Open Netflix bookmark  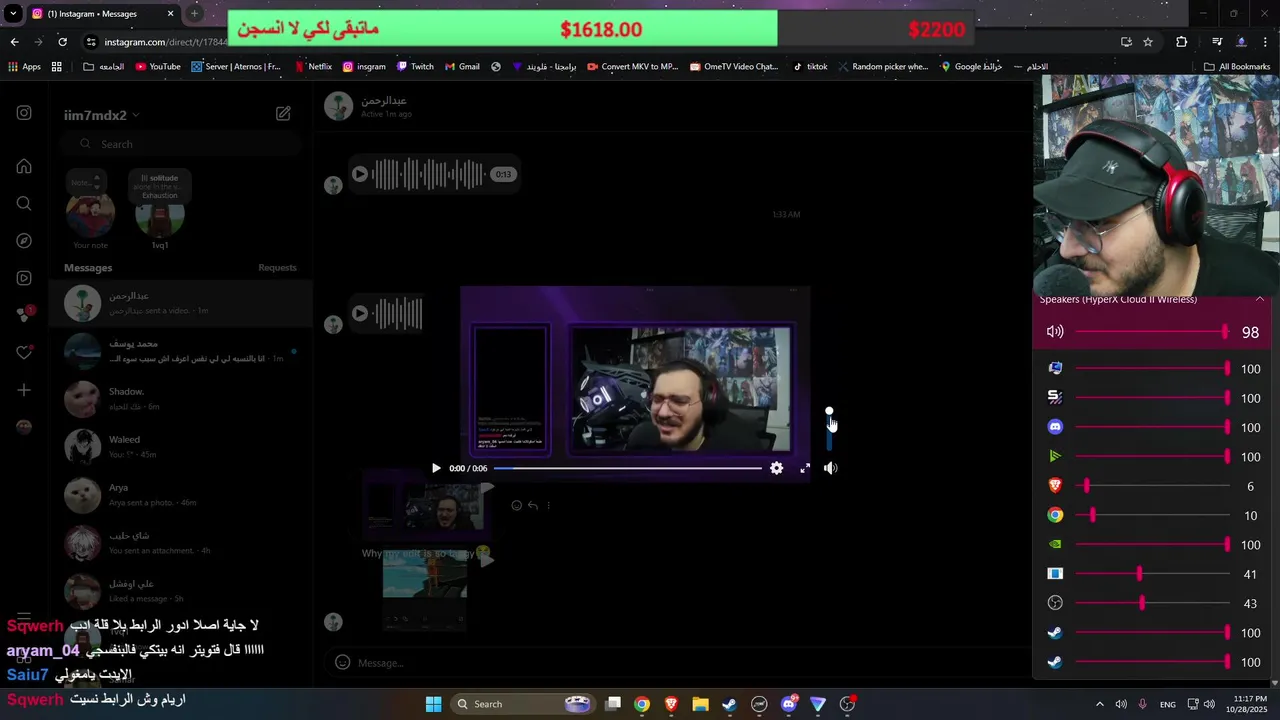(x=312, y=67)
